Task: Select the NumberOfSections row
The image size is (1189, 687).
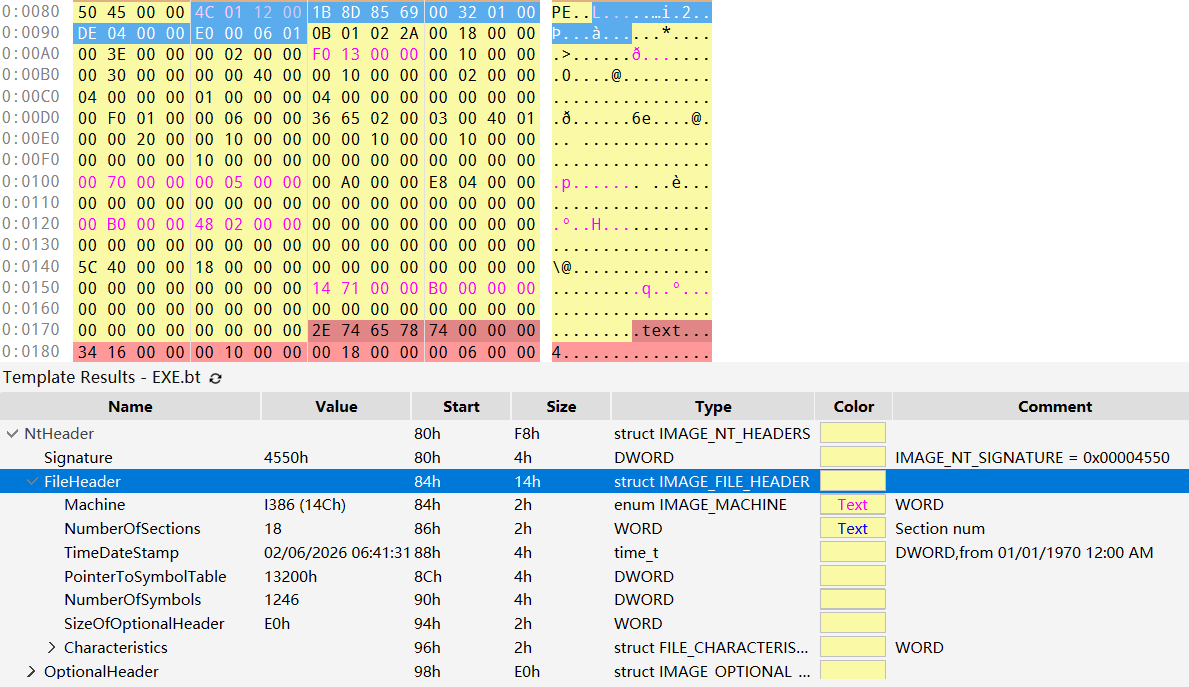Action: click(132, 529)
